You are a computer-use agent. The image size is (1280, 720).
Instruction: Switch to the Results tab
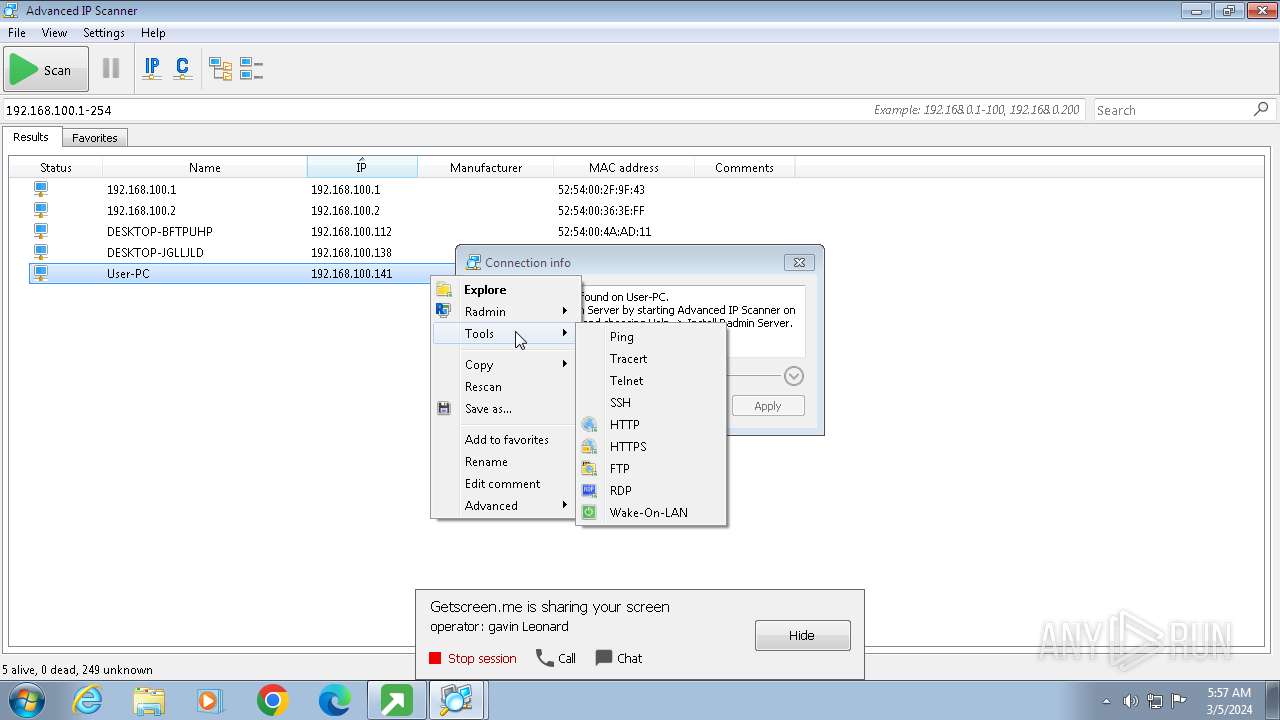(x=31, y=137)
